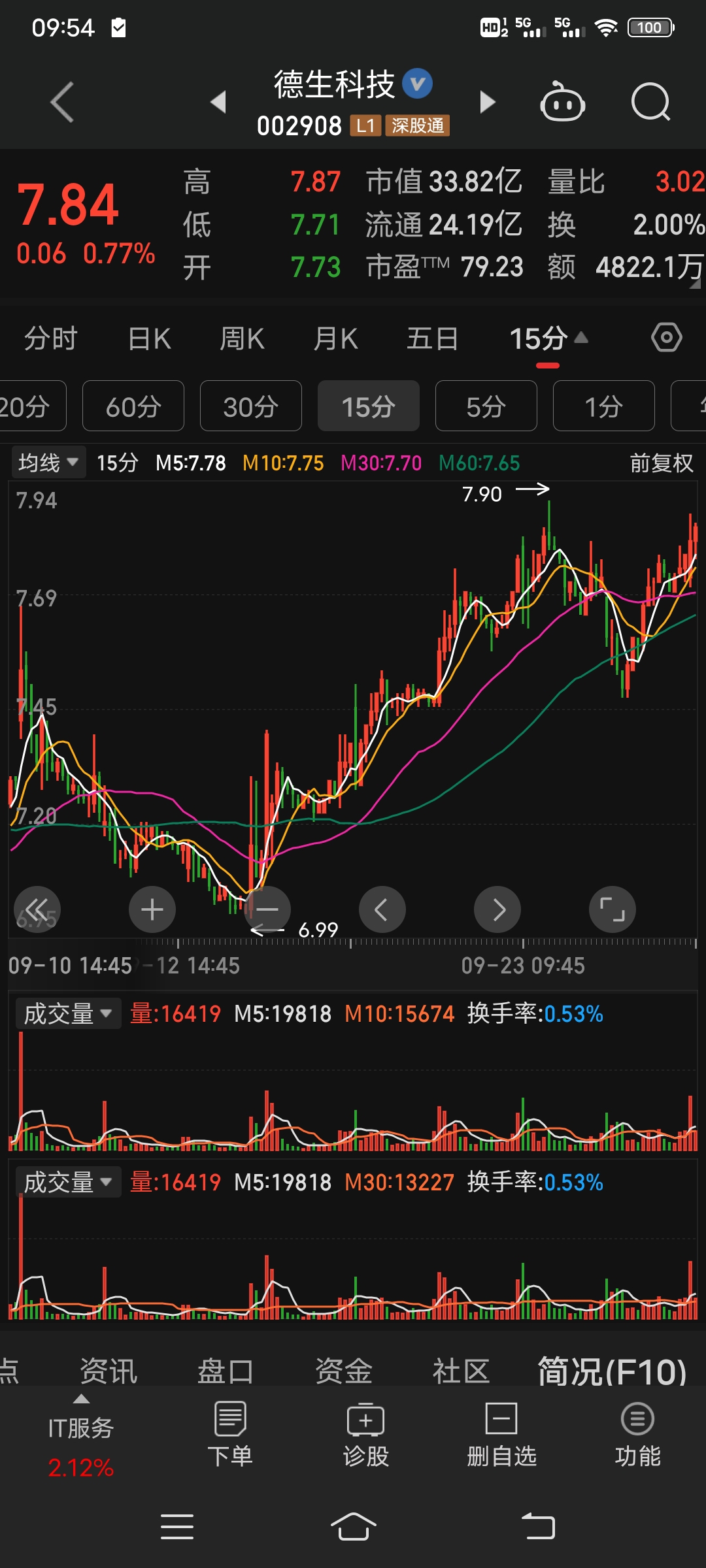Image resolution: width=706 pixels, height=1568 pixels.
Task: Tap M10:7.75 moving average label
Action: [x=283, y=463]
